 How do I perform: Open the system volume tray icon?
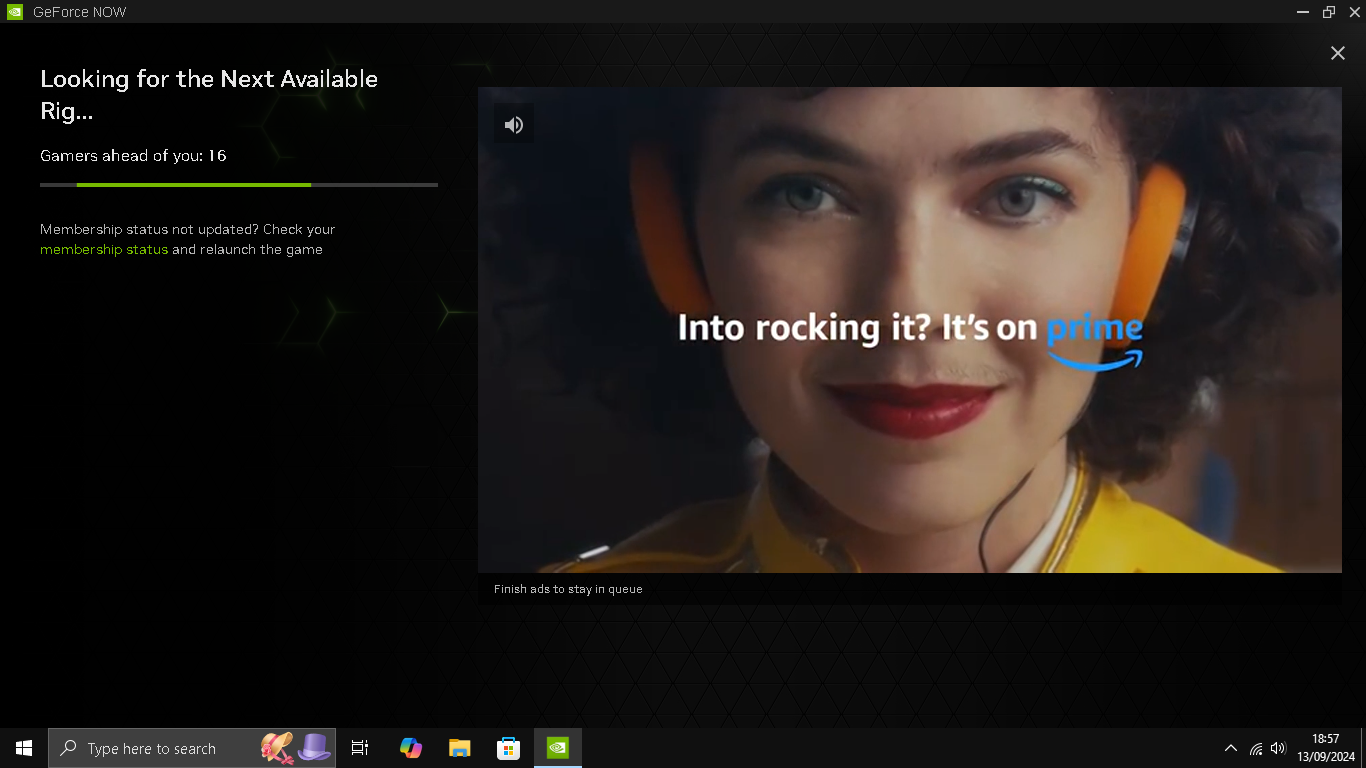pos(1278,748)
